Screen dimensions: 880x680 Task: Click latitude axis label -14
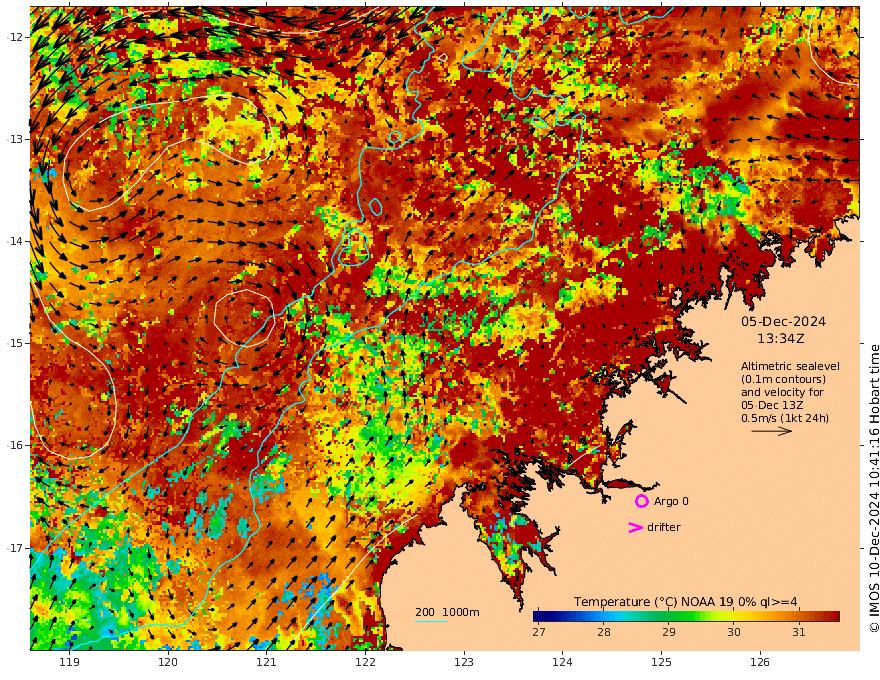[15, 241]
